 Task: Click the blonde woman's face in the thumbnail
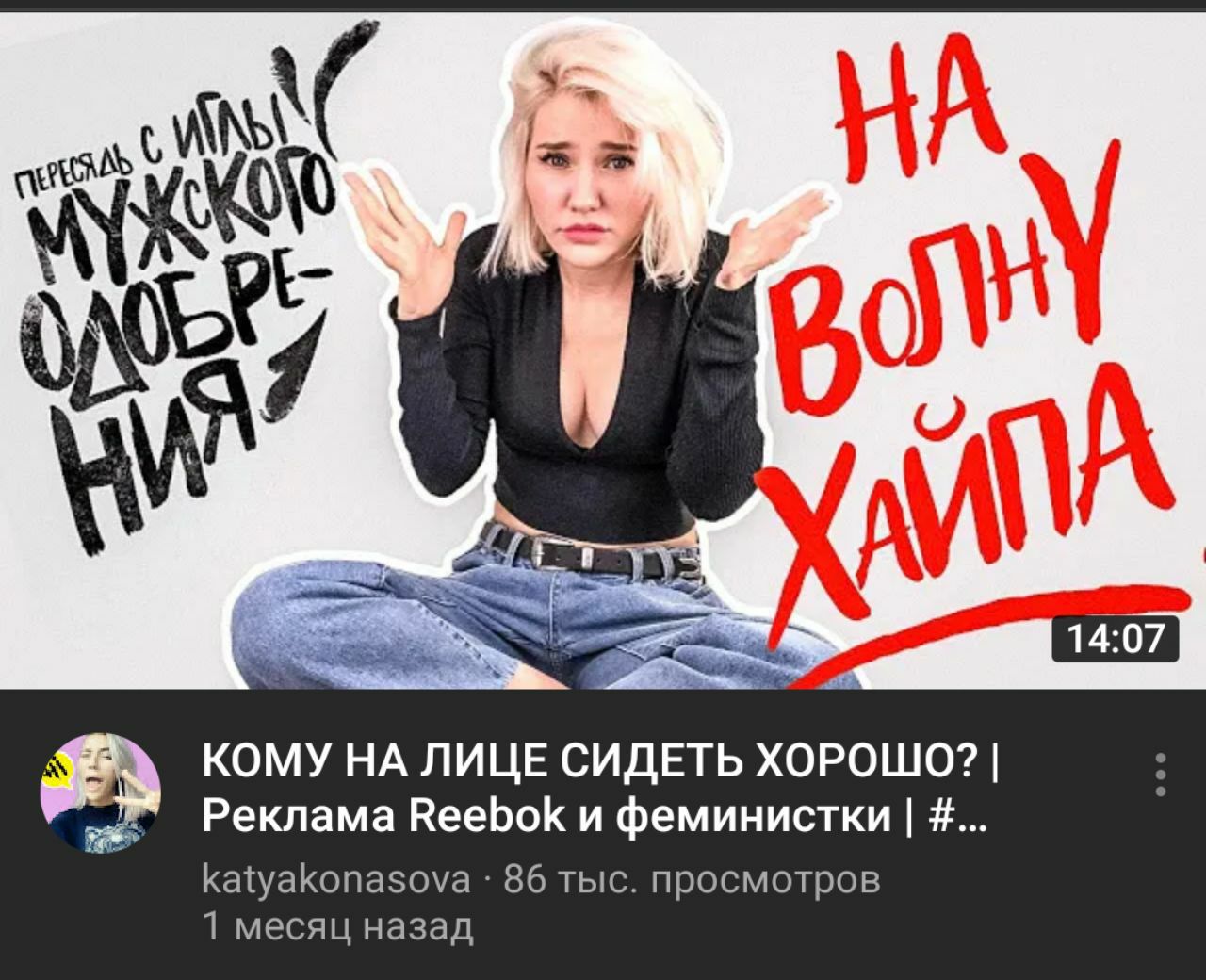pos(586,183)
